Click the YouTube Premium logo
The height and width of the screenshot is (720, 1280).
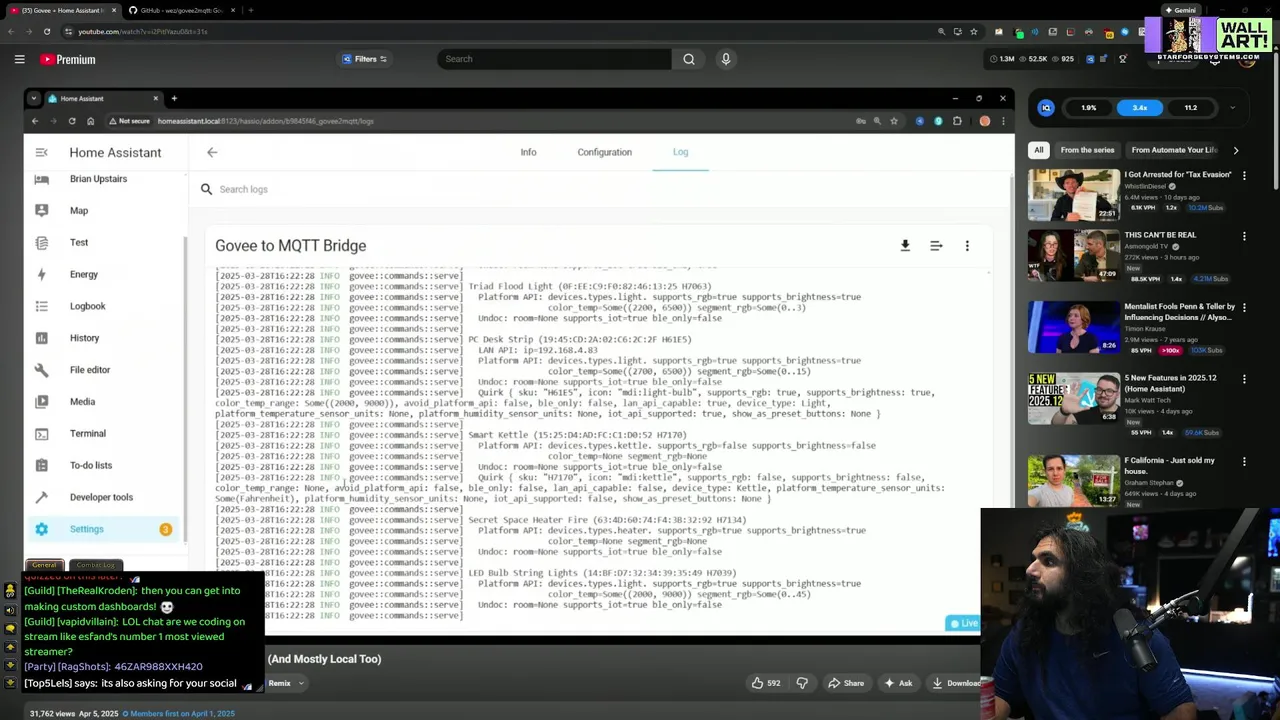(x=68, y=59)
